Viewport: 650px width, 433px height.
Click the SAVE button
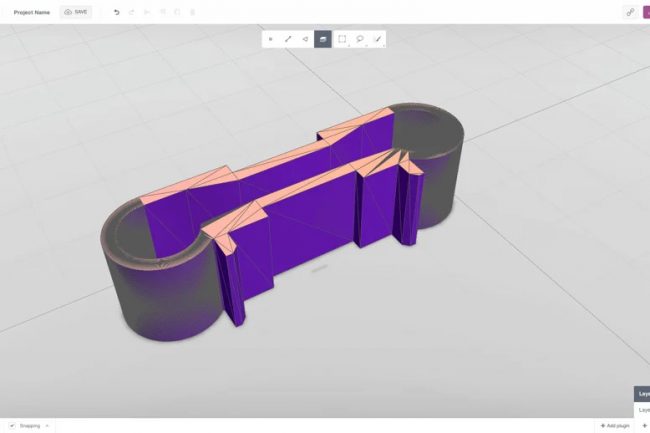click(76, 12)
